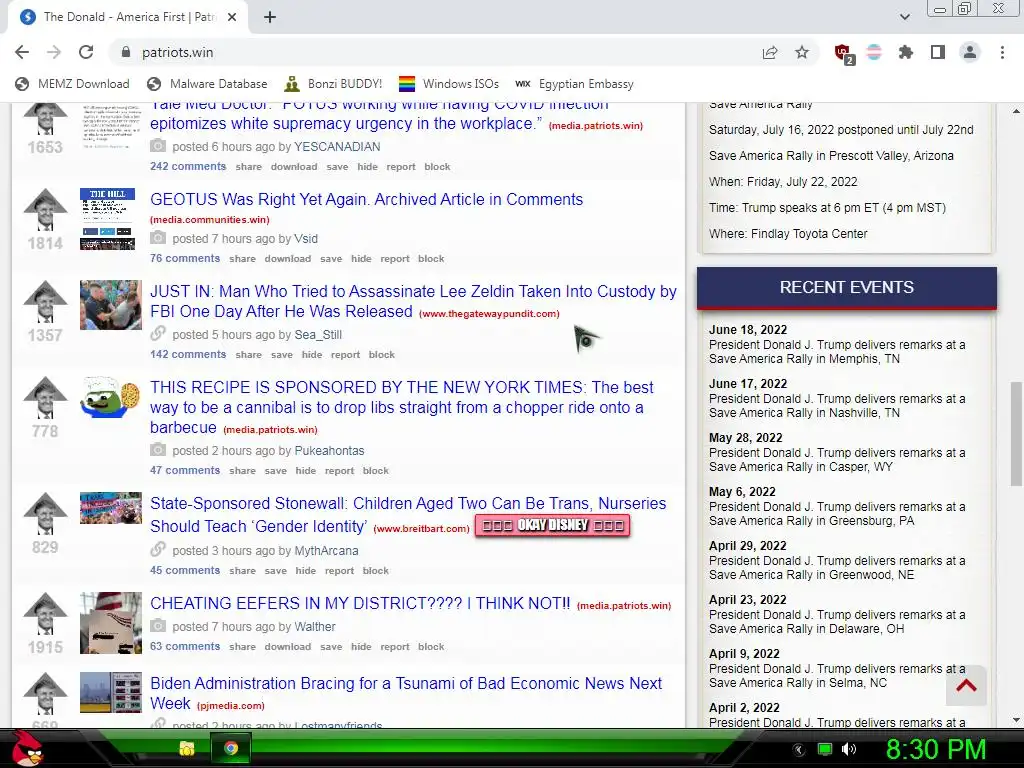The image size is (1024, 768).
Task: Go back with the browser back arrow
Action: (22, 52)
